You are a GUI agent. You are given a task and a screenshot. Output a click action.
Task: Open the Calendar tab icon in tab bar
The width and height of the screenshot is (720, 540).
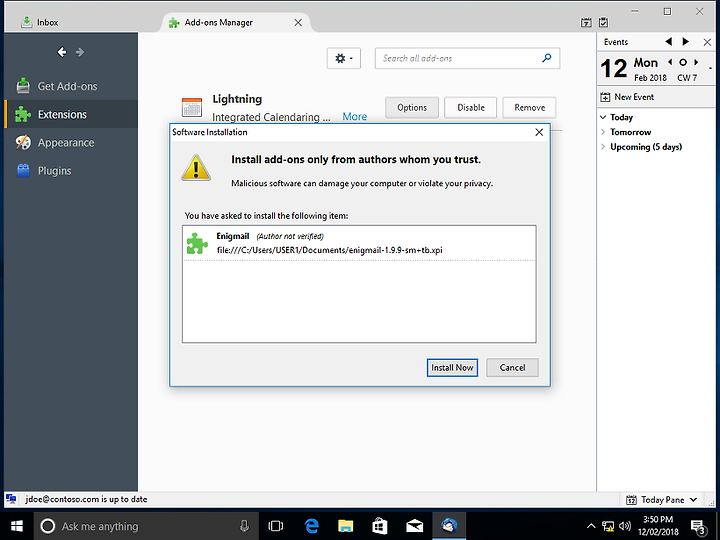(586, 22)
